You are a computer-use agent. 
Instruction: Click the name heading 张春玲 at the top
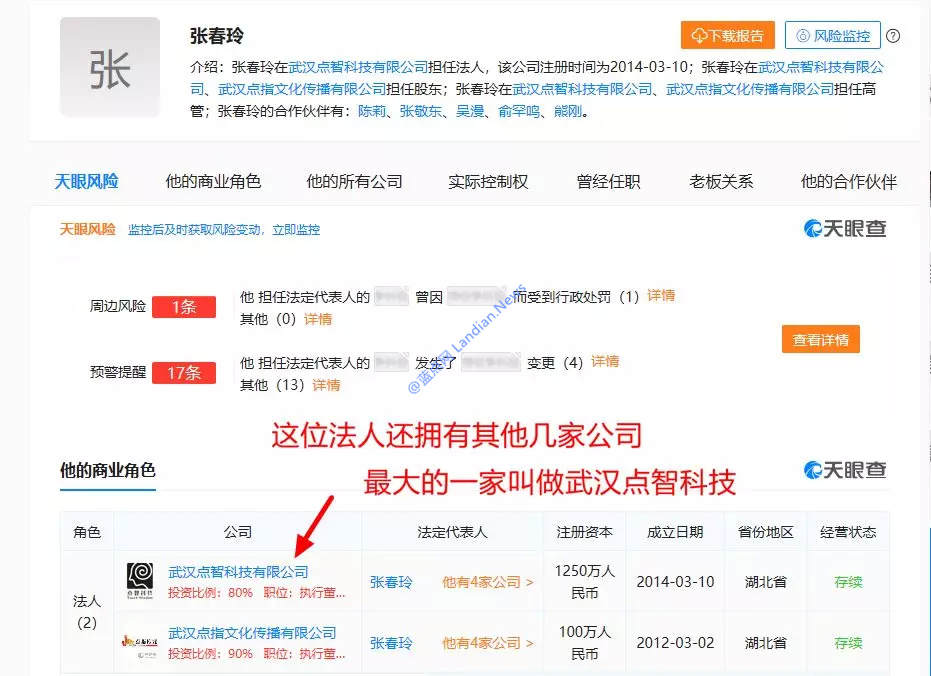[x=217, y=36]
